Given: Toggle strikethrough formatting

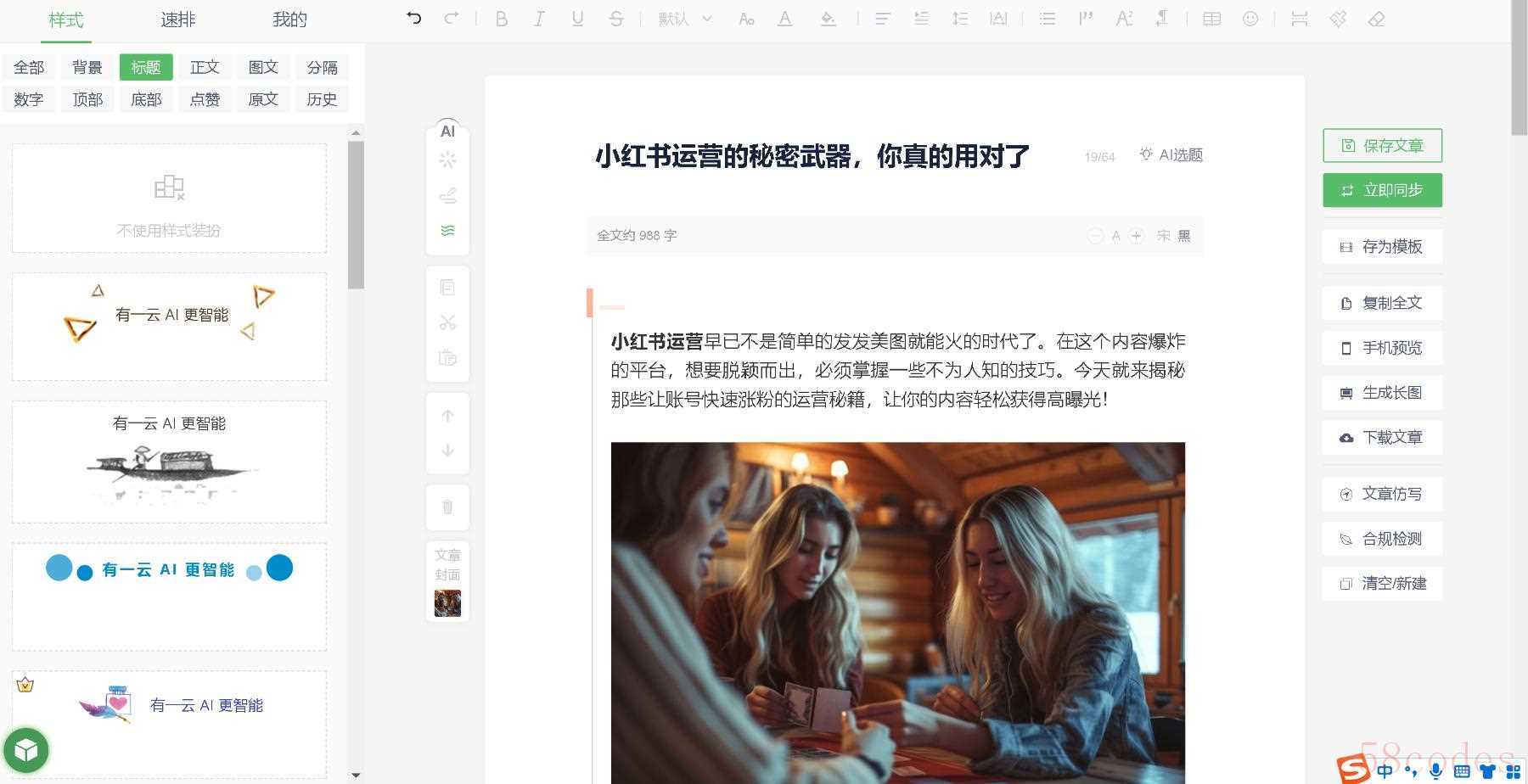Looking at the screenshot, I should 616,19.
